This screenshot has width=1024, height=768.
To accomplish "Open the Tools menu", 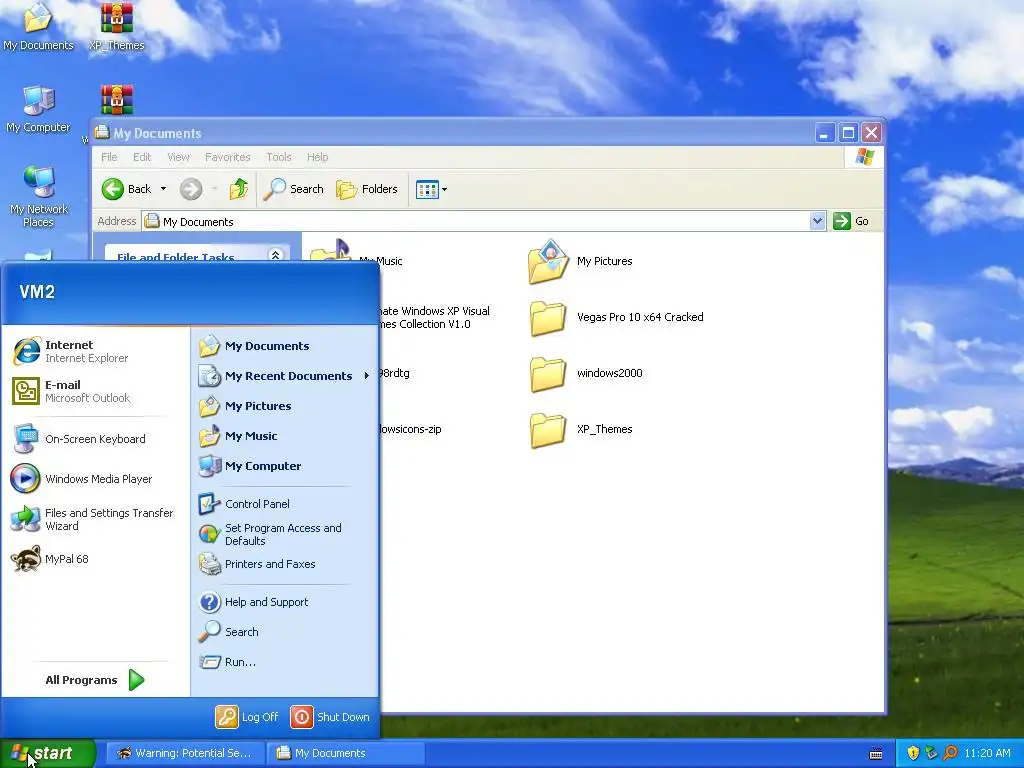I will [278, 157].
